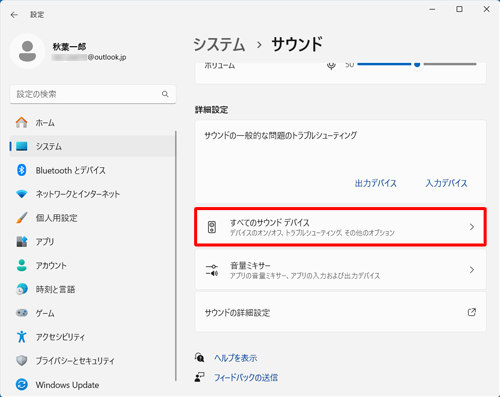Click 入力デバイス troubleshooting link
Viewport: 500px width, 397px height.
pos(446,183)
